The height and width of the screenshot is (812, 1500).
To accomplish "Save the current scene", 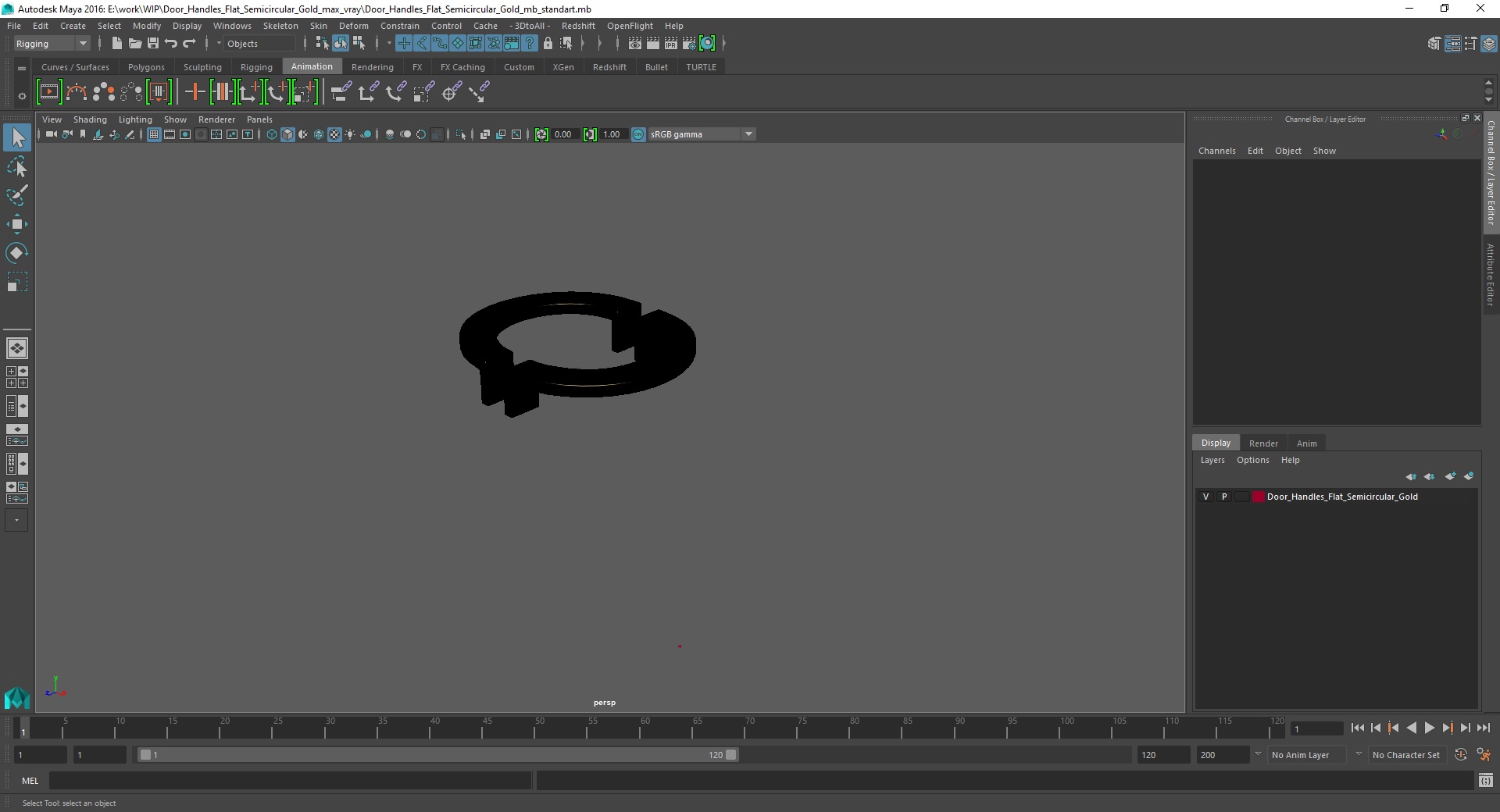I will coord(153,44).
